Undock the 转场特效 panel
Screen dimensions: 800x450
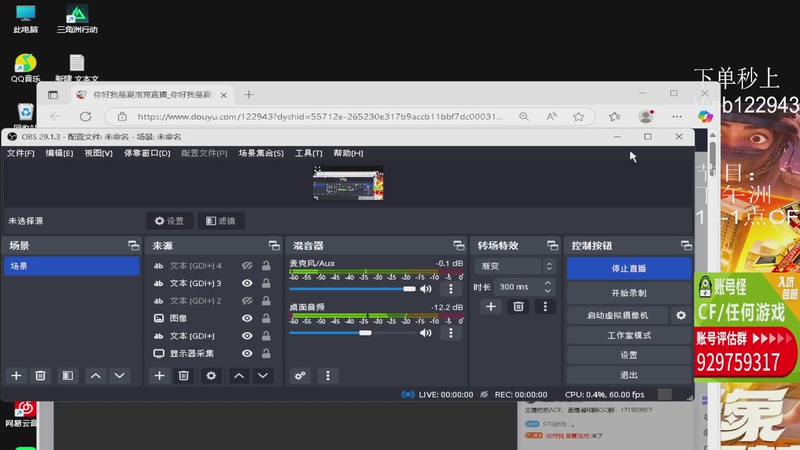pyautogui.click(x=553, y=246)
